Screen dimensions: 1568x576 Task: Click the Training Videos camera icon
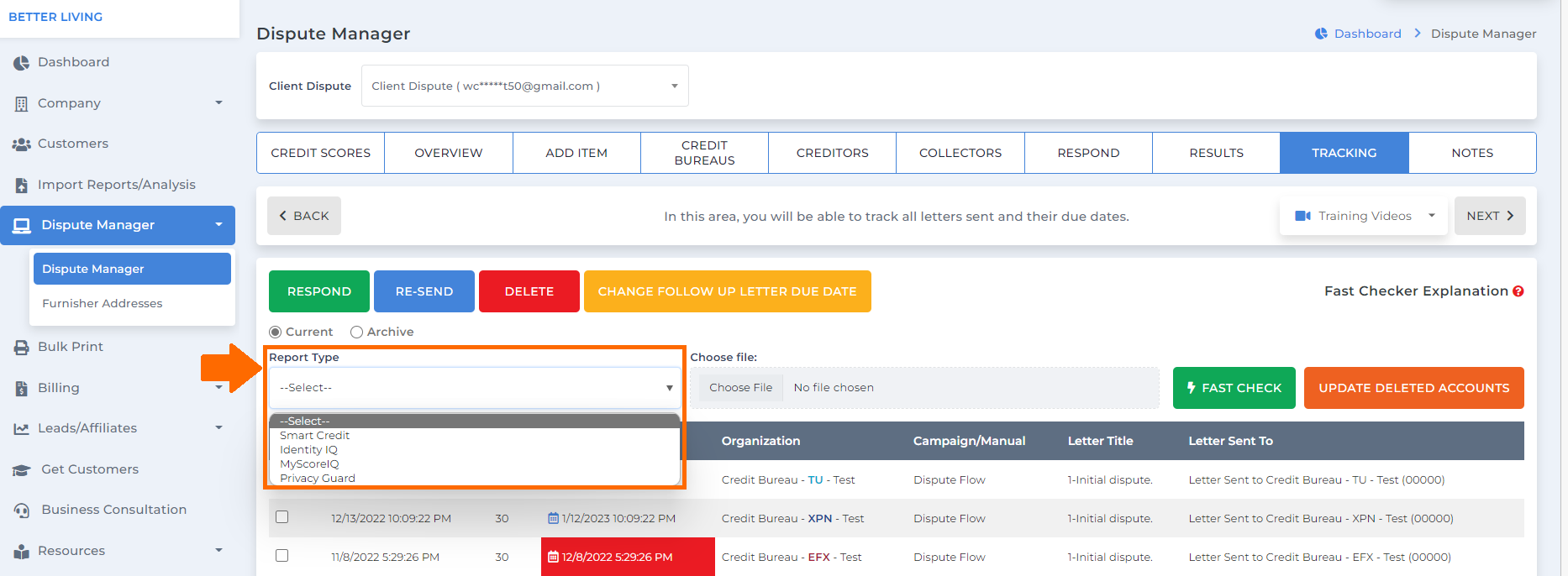1302,217
